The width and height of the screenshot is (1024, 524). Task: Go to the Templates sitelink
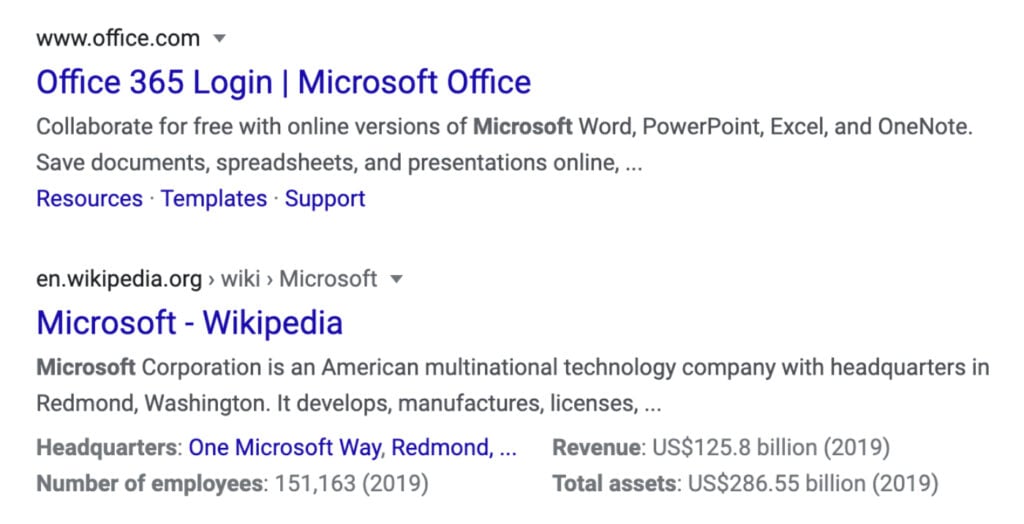(214, 199)
